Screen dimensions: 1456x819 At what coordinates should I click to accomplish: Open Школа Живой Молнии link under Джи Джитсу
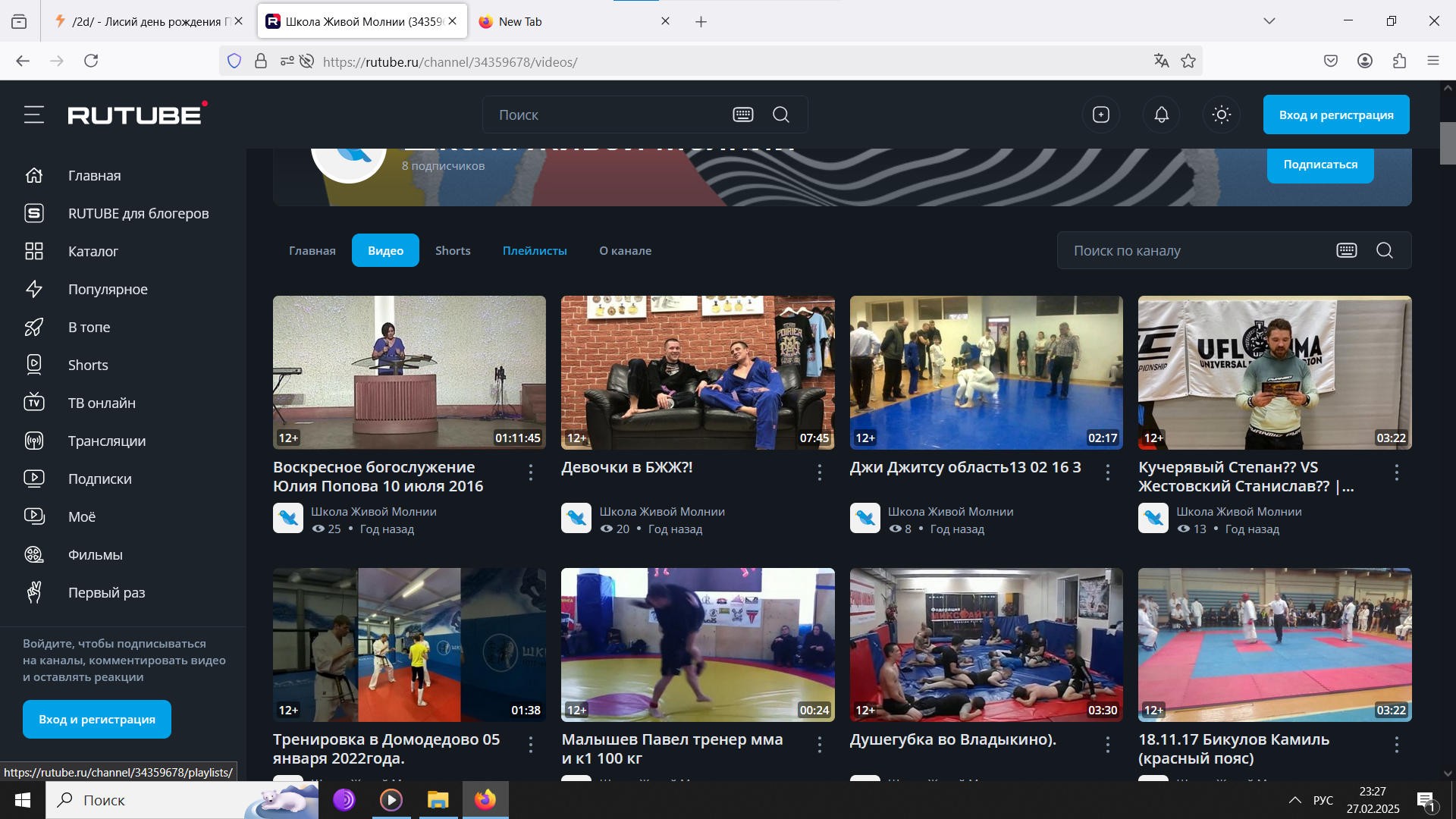click(950, 511)
